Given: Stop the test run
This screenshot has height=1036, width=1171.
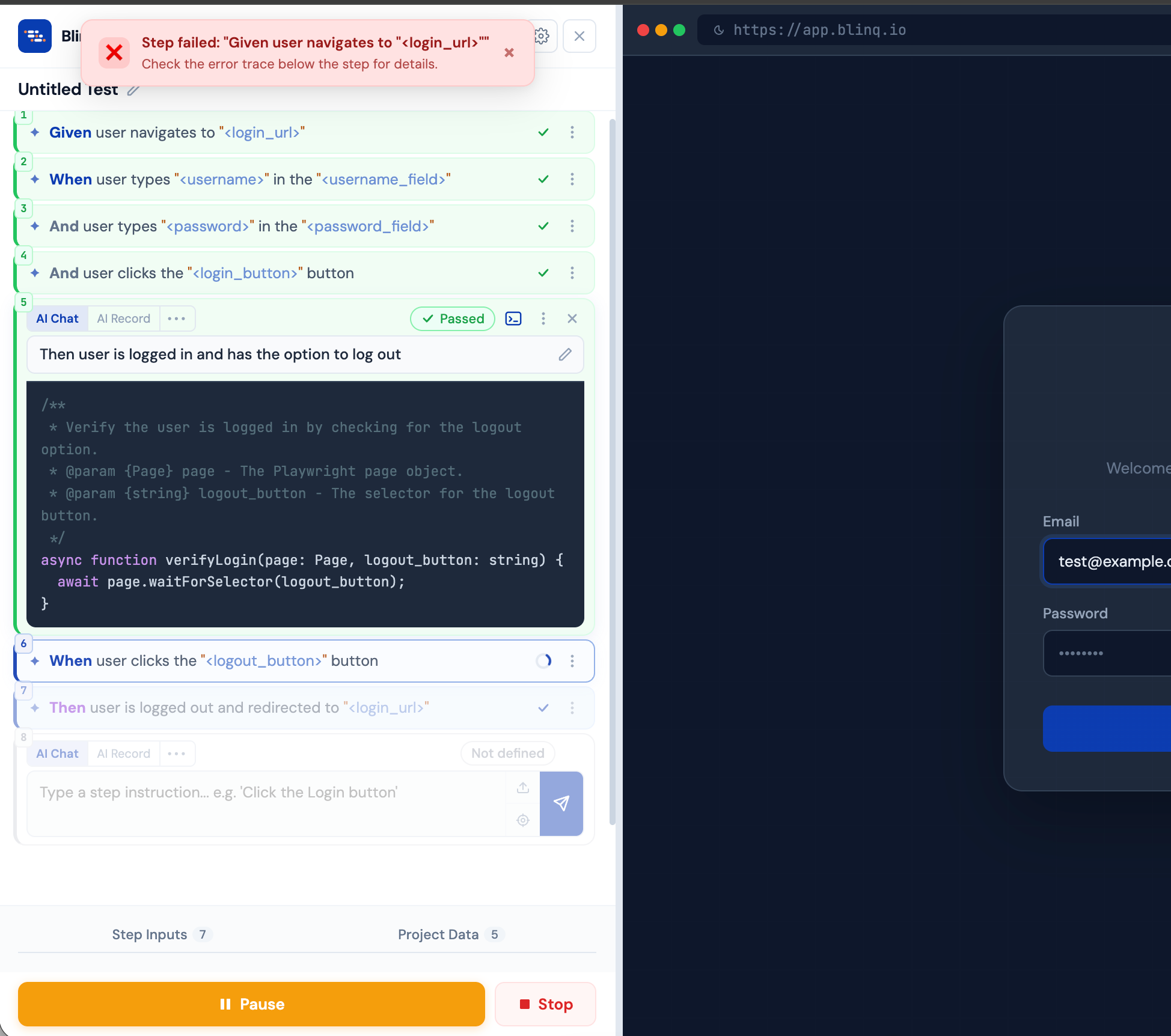Looking at the screenshot, I should pyautogui.click(x=545, y=1004).
